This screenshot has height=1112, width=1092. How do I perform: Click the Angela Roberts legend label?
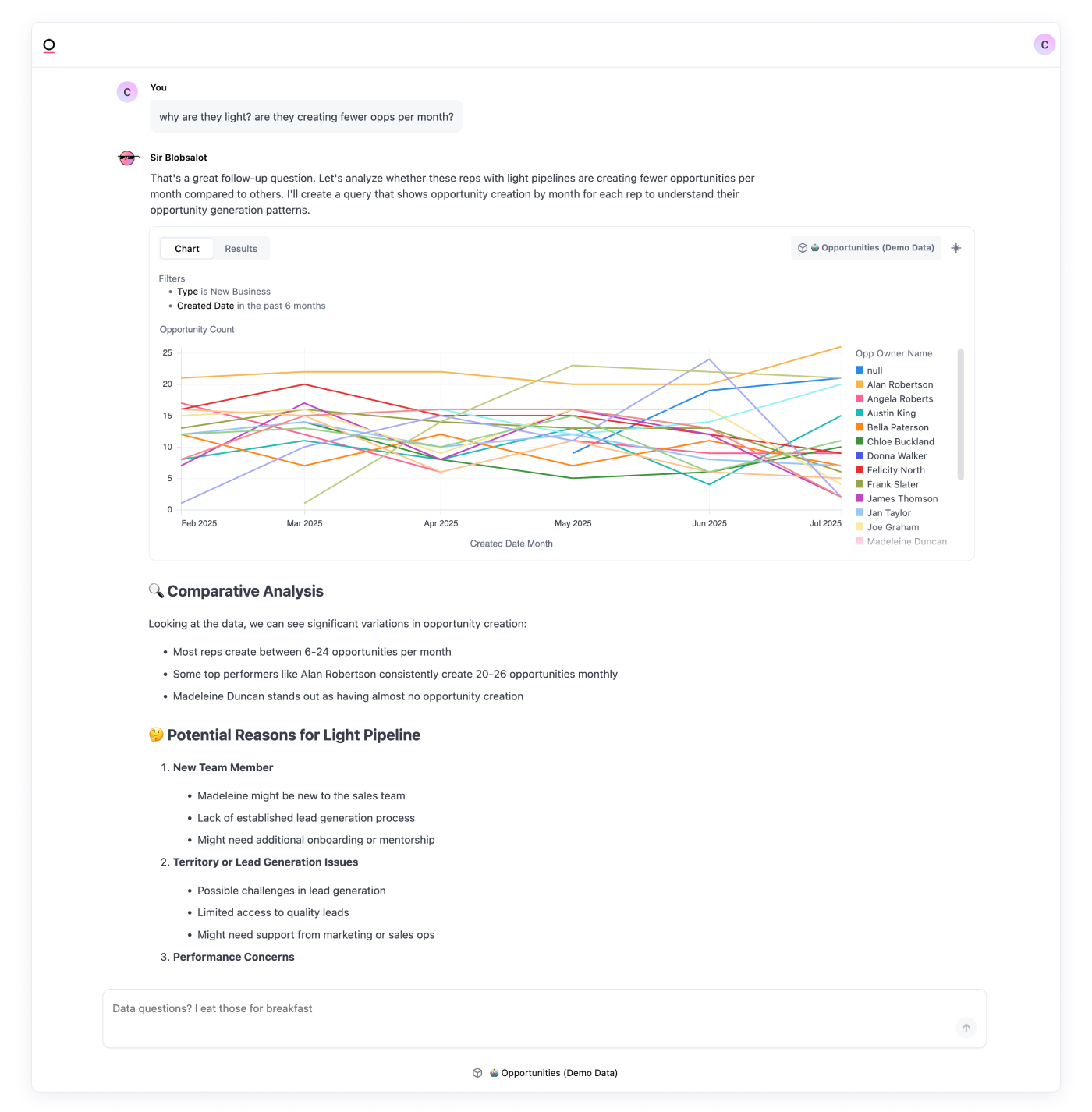(x=900, y=399)
